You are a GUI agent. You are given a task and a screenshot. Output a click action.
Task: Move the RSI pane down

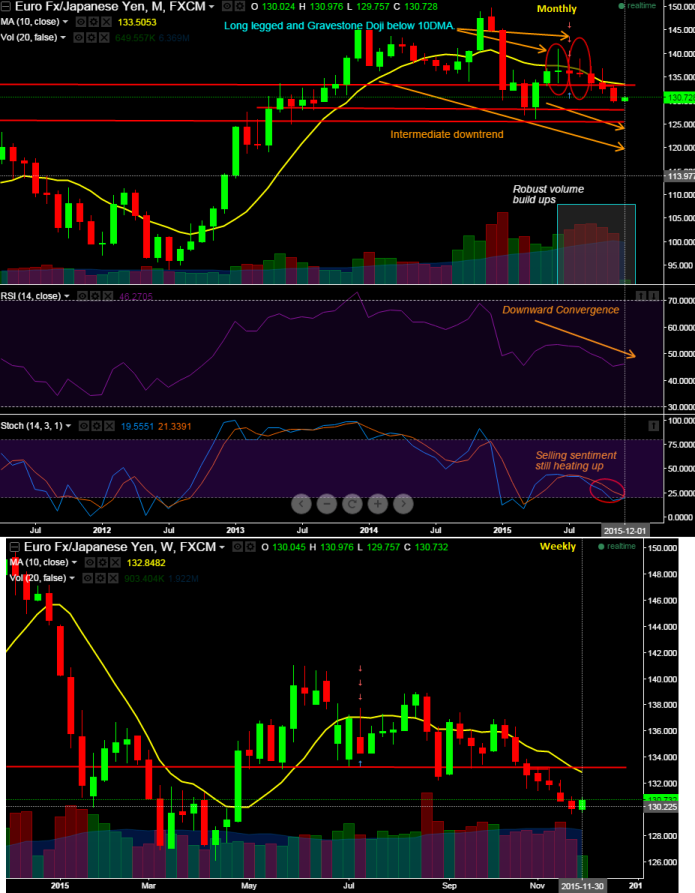tap(654, 296)
